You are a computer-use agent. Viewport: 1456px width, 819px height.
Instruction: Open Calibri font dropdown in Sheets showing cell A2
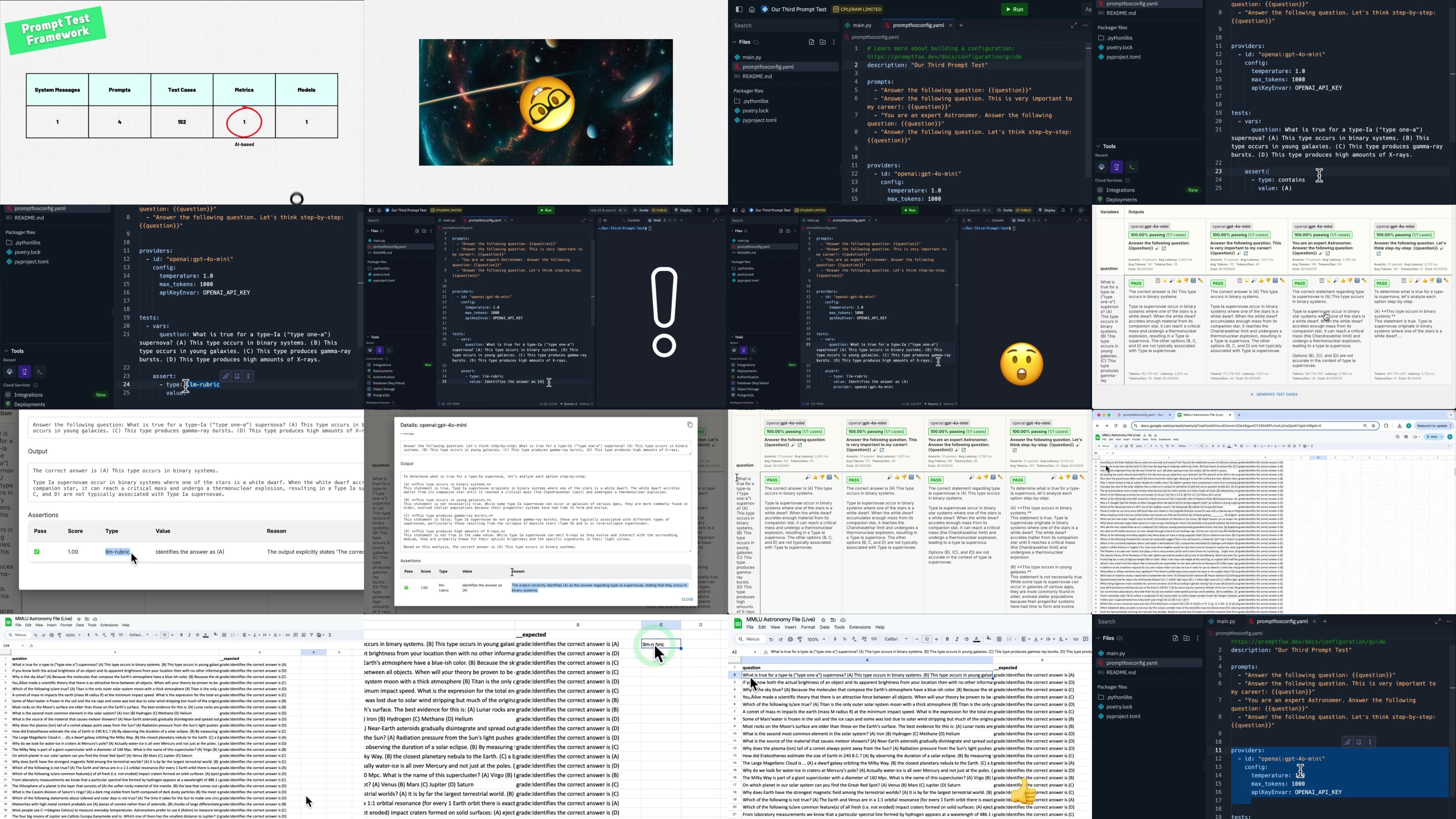[896, 639]
